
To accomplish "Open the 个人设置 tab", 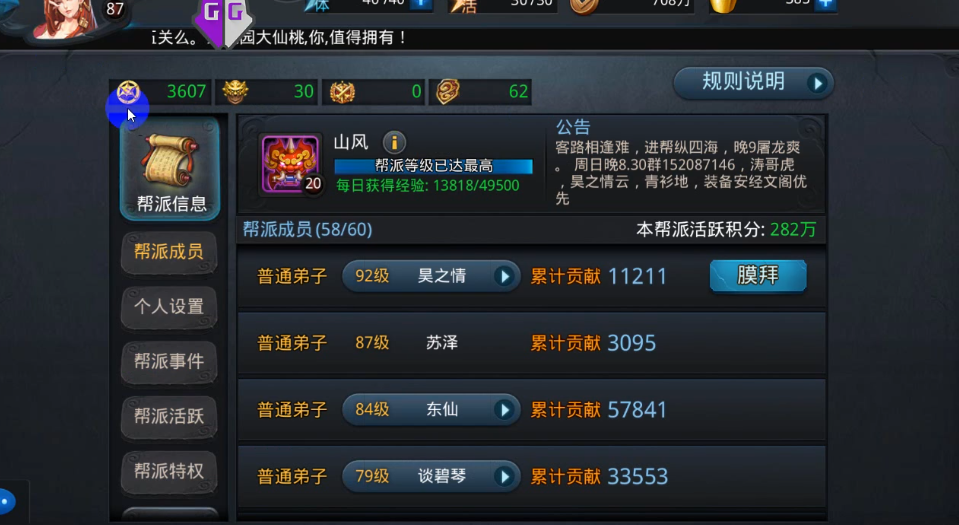I will [x=169, y=306].
